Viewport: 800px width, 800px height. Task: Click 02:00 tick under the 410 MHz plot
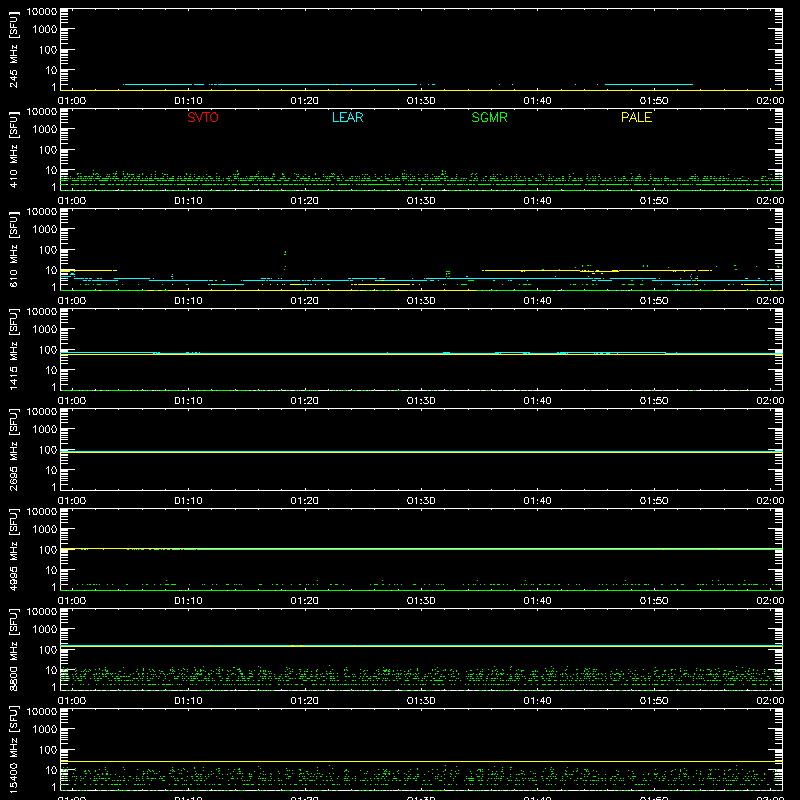click(x=770, y=201)
